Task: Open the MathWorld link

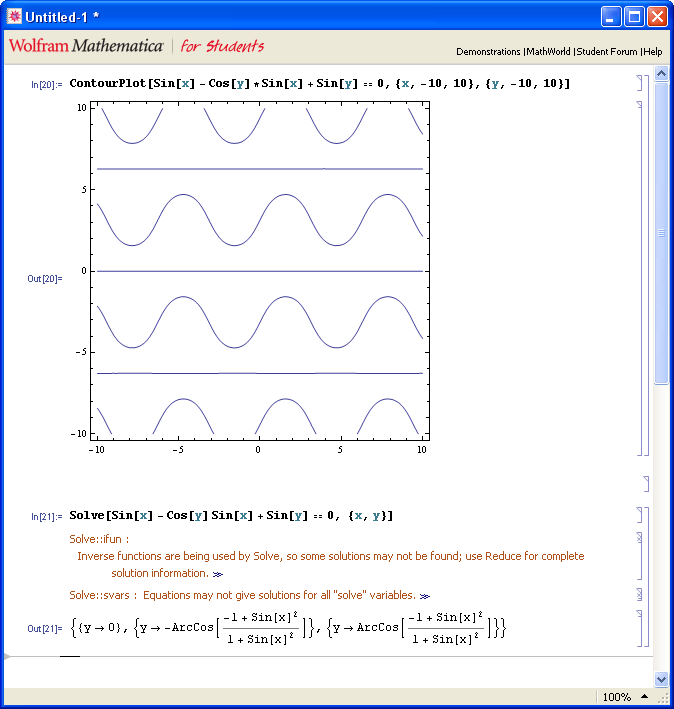Action: 548,51
